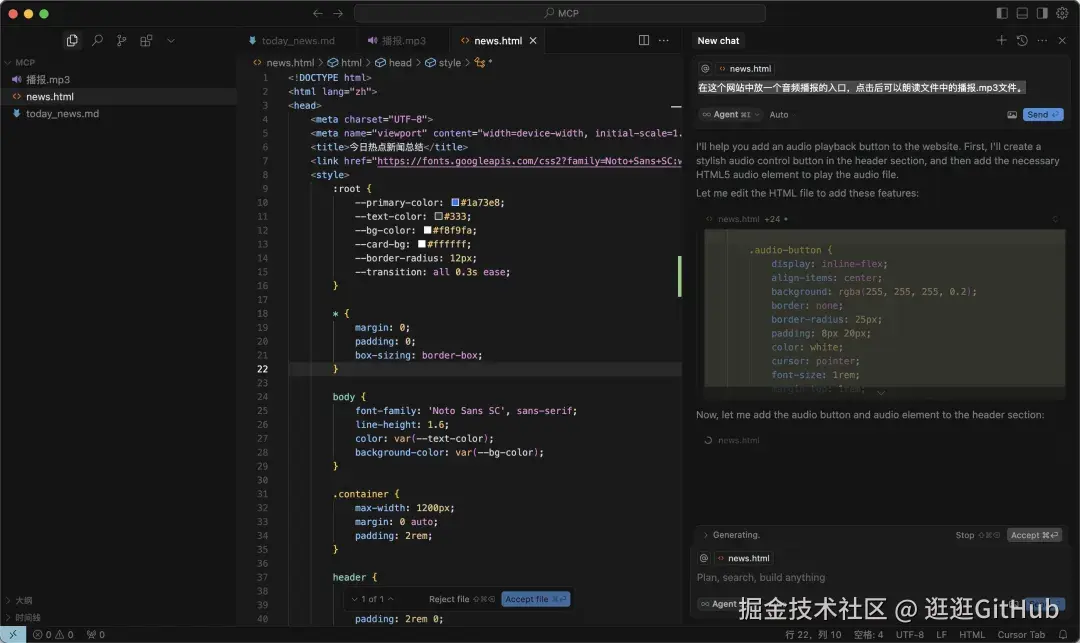Accept all changes in chat
1080x643 pixels.
tap(1035, 535)
